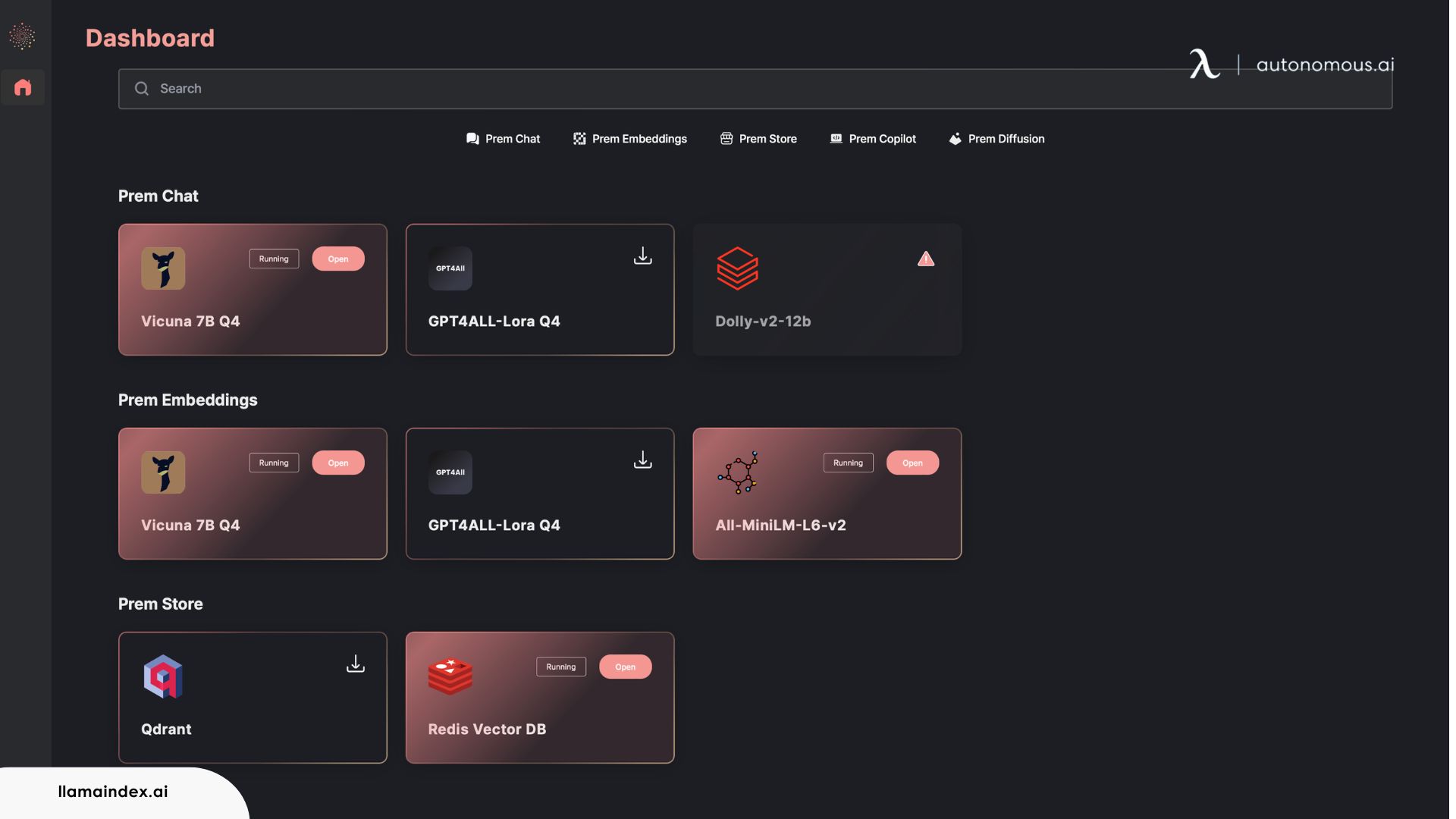Open Vicuna 7B Q4 under Prem Embeddings
Image resolution: width=1456 pixels, height=819 pixels.
pos(338,463)
